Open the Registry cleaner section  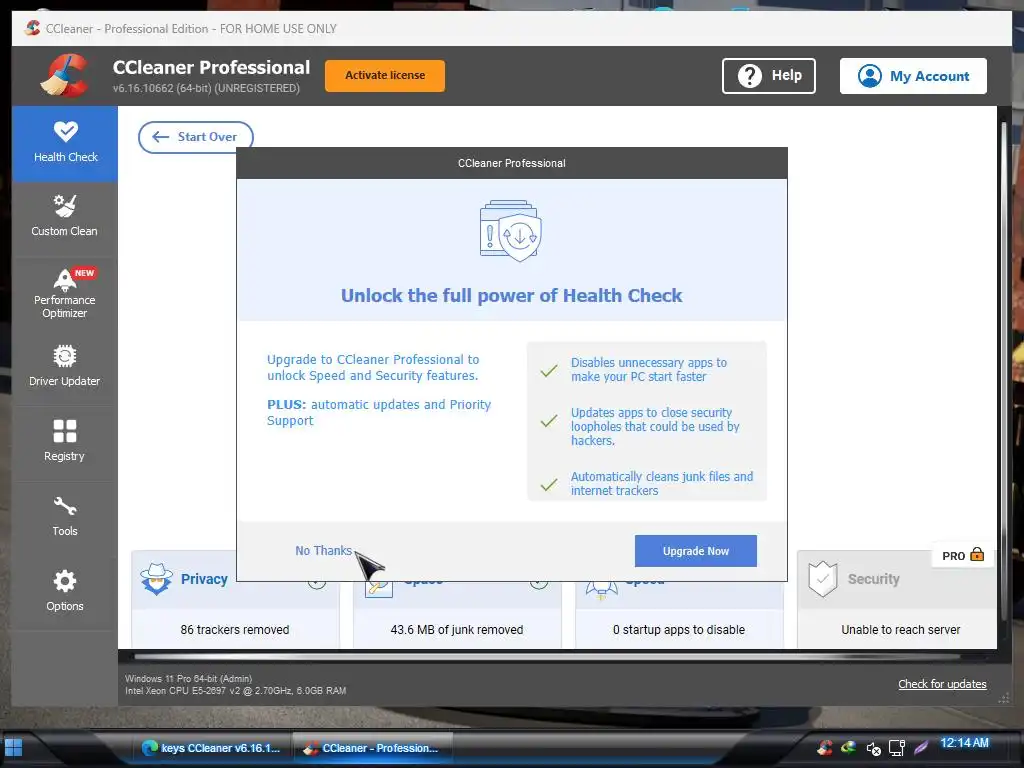(65, 441)
